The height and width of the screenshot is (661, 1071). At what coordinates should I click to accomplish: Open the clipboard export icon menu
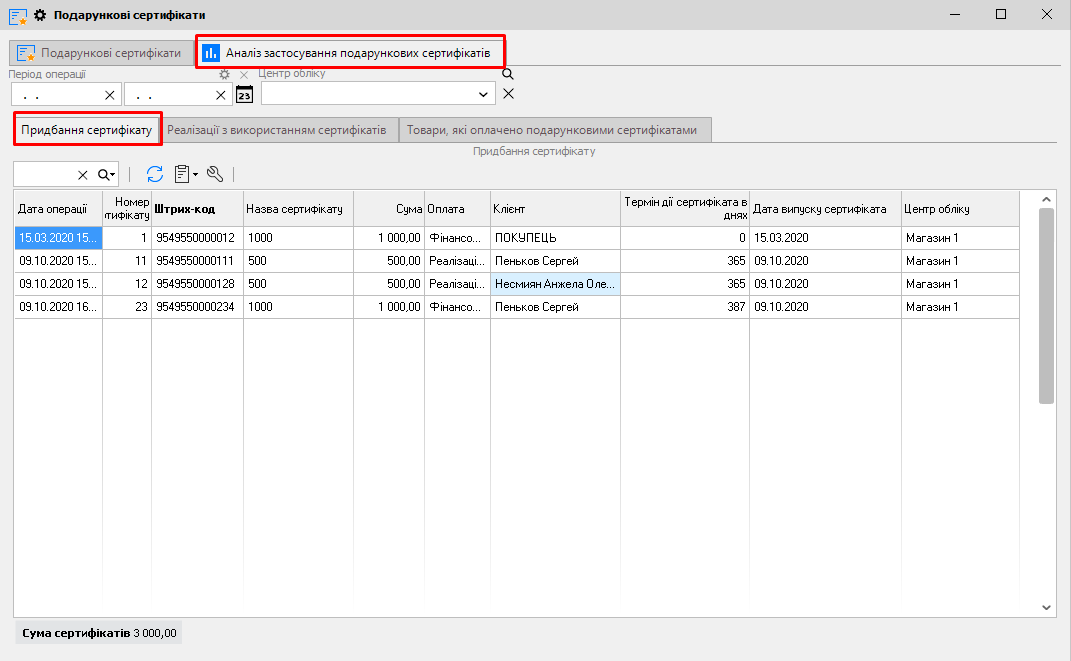(x=185, y=174)
